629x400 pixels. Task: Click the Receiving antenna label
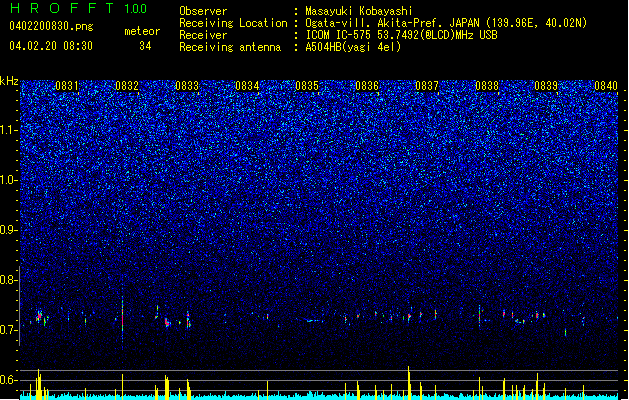[230, 47]
